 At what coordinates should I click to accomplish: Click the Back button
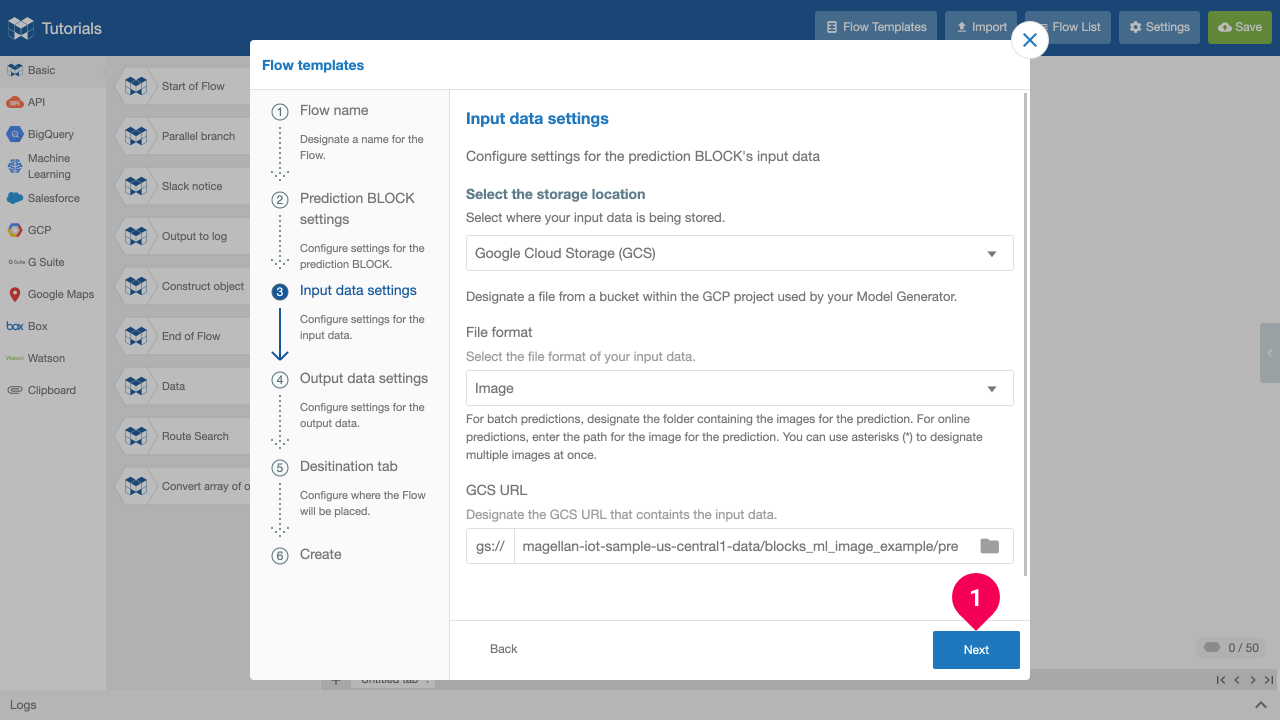point(504,649)
